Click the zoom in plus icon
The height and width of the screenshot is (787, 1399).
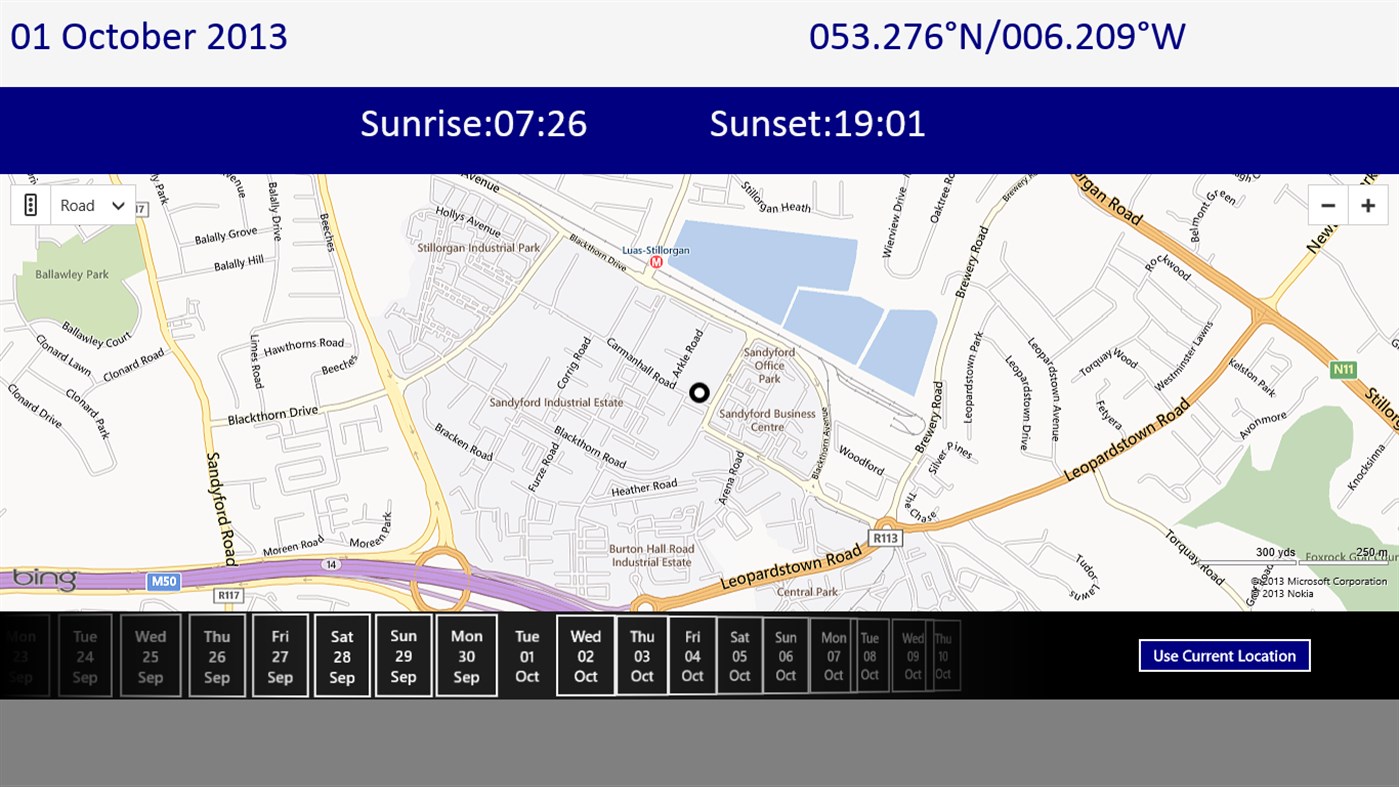pos(1368,204)
